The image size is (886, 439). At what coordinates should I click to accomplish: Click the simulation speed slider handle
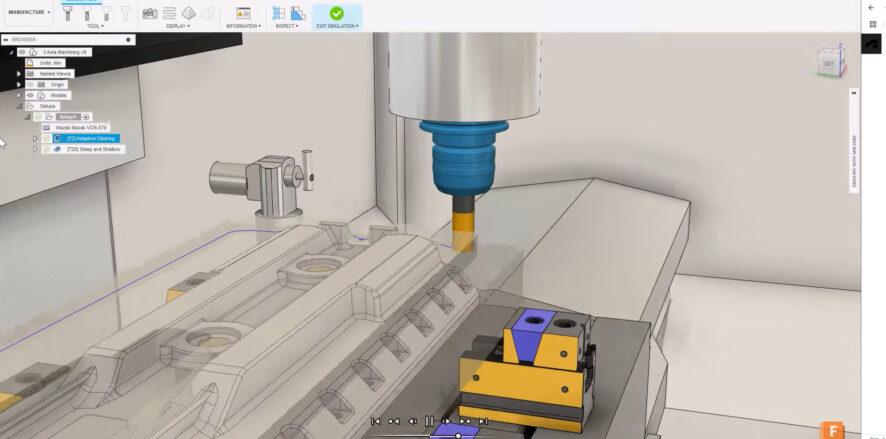click(x=458, y=436)
